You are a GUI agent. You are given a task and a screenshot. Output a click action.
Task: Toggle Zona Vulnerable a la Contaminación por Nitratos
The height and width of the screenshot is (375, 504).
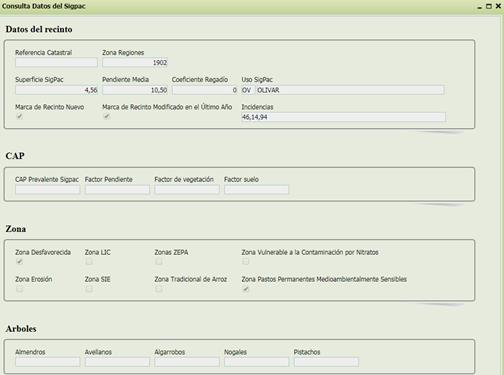[x=246, y=262]
